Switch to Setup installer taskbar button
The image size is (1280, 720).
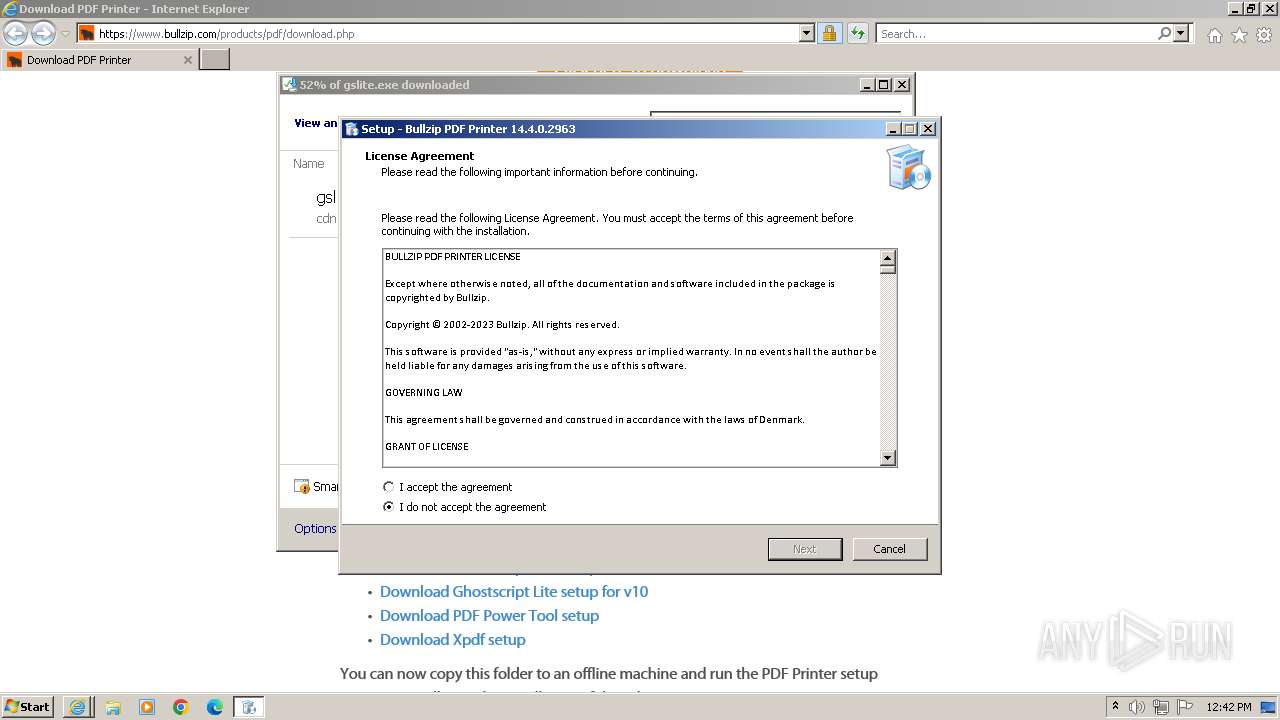click(x=249, y=707)
